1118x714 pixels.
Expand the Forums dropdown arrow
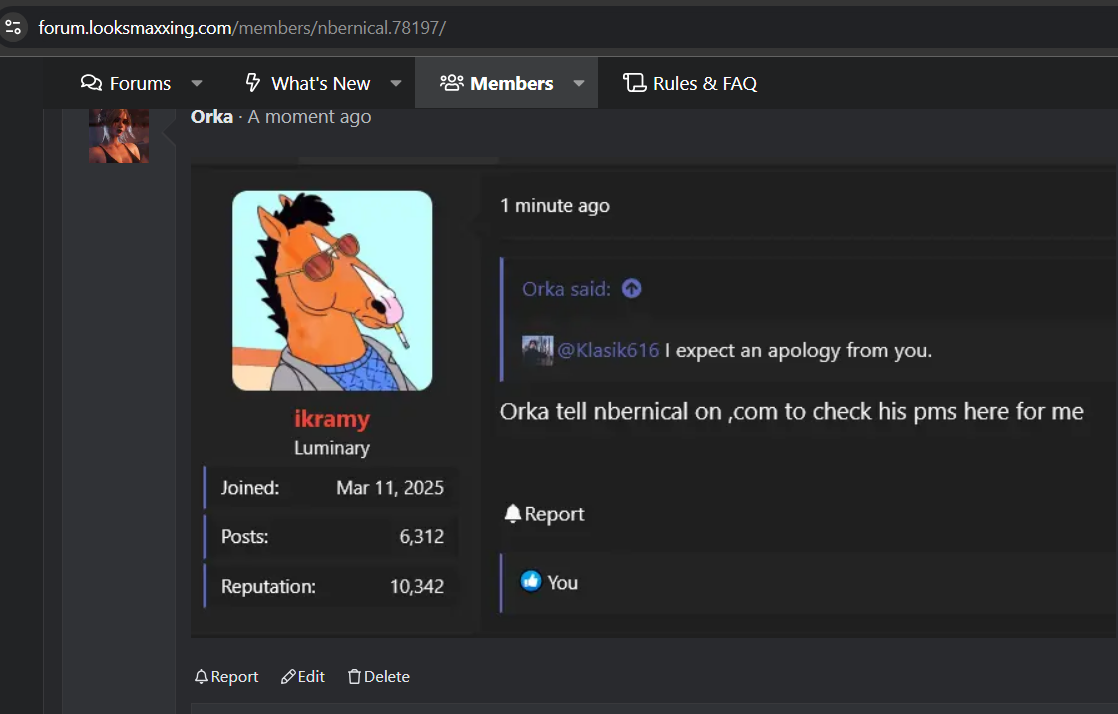pos(197,83)
